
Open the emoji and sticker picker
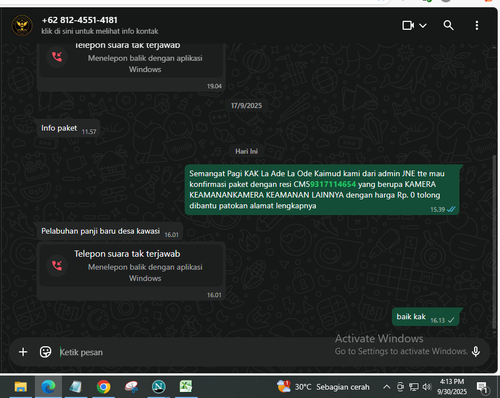point(45,352)
